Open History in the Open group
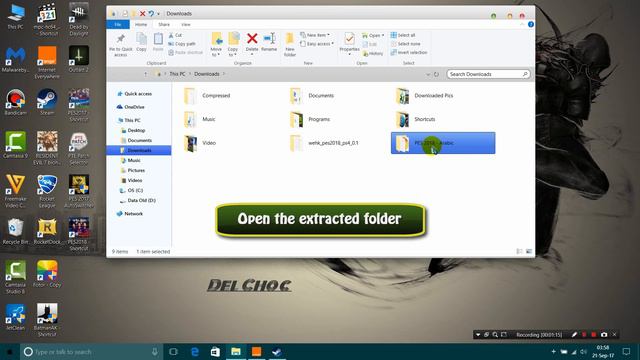 click(373, 53)
